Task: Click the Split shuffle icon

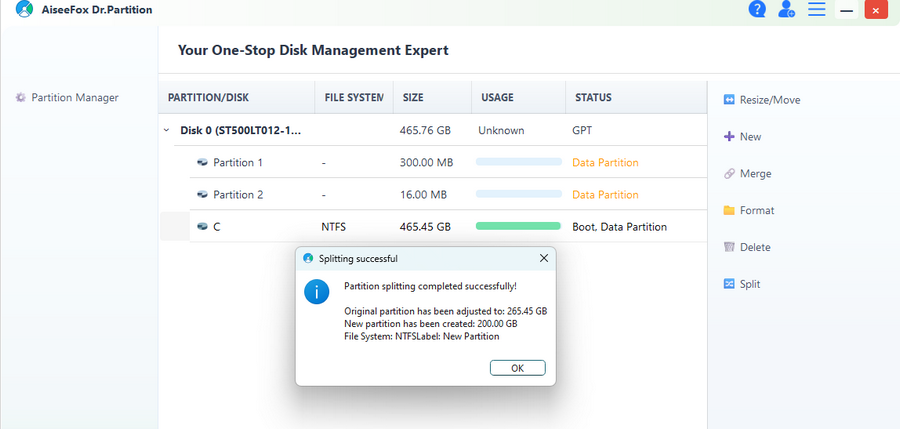Action: 729,284
